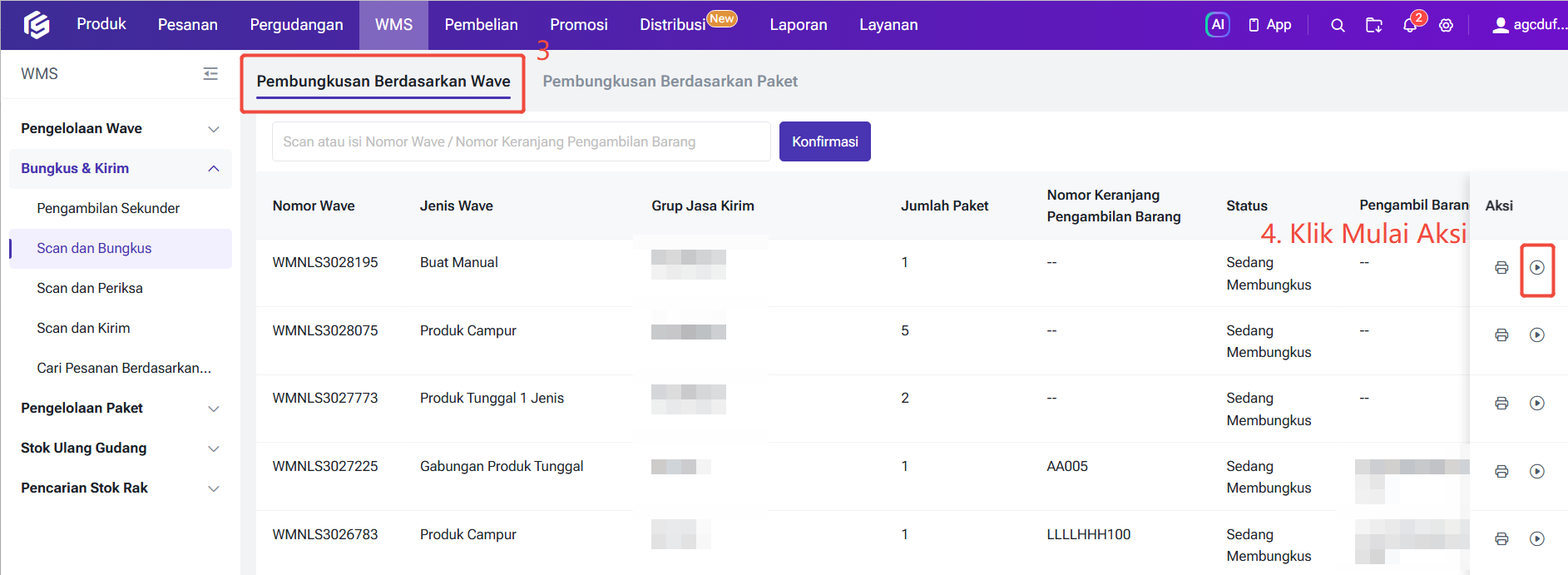
Task: Open the Layanan menu
Action: 888,25
